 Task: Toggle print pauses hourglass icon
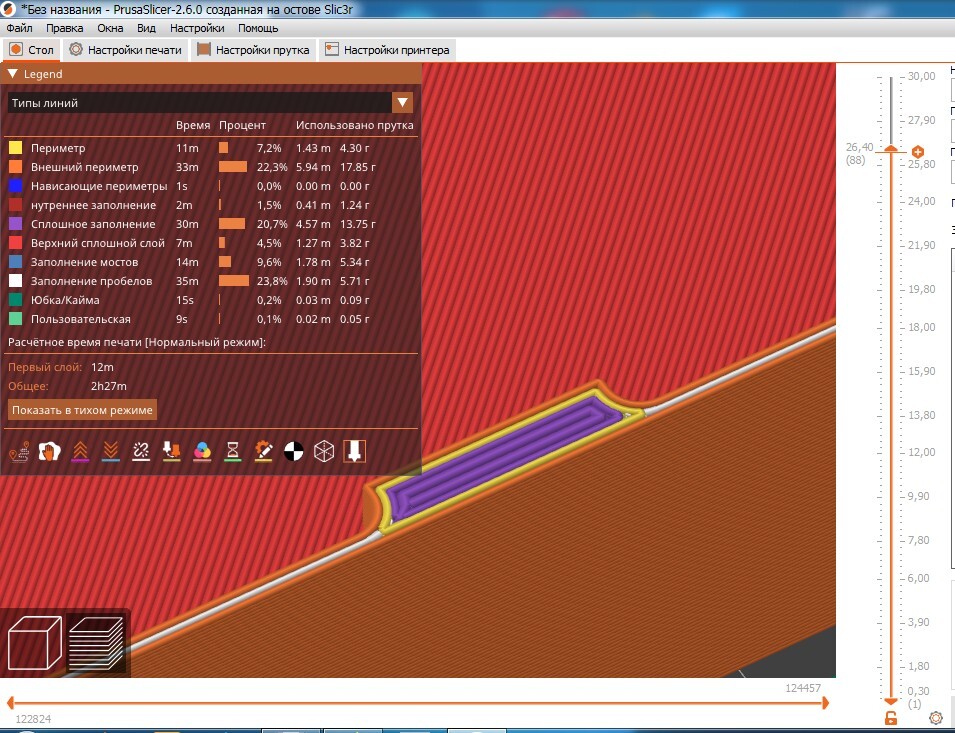(x=233, y=452)
